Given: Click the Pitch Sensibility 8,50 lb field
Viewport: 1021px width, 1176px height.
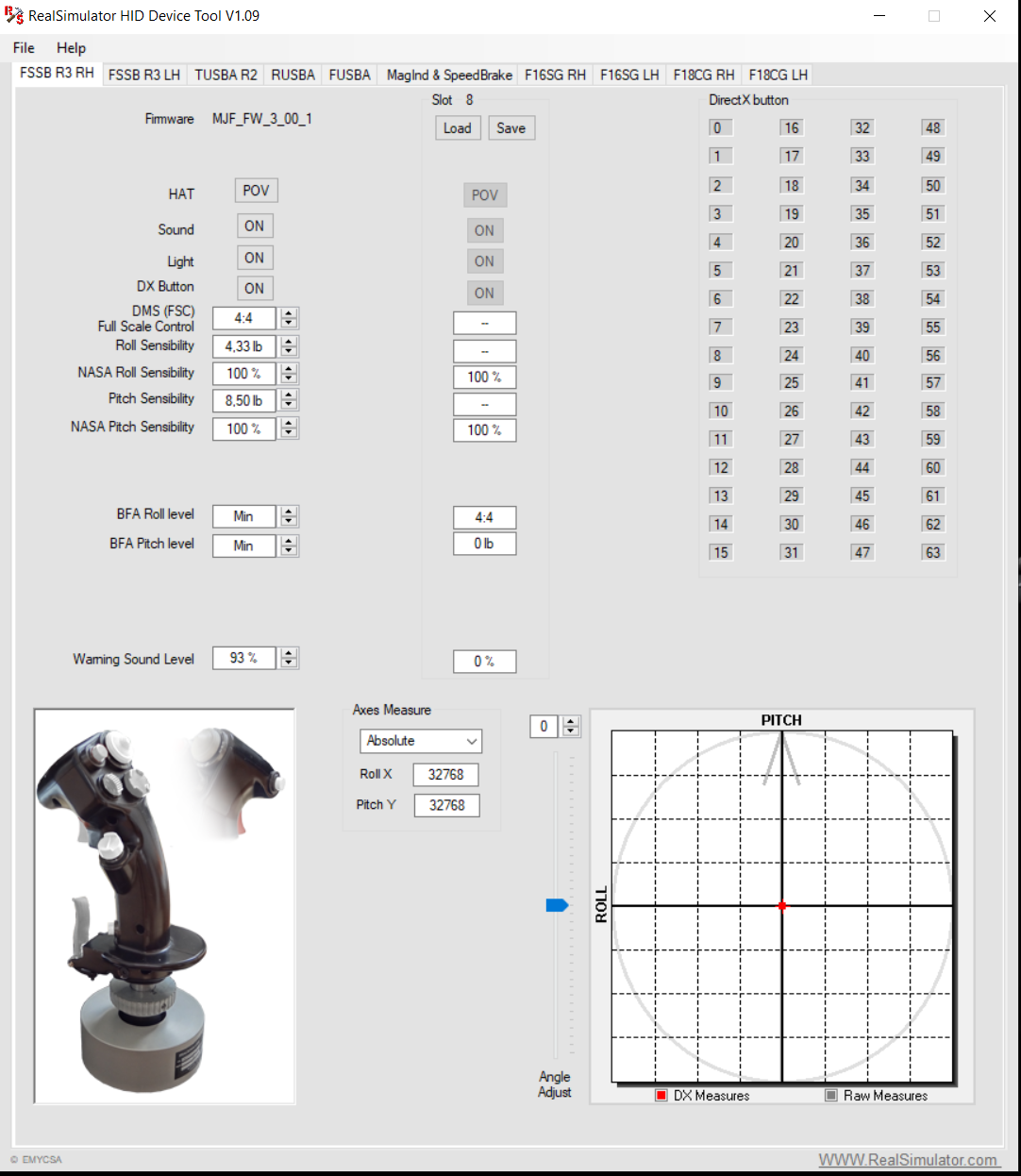Looking at the screenshot, I should point(244,401).
